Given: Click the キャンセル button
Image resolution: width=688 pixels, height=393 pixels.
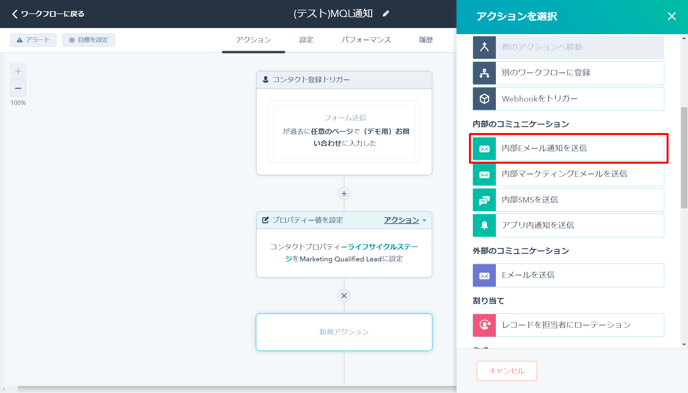Looking at the screenshot, I should tap(506, 371).
